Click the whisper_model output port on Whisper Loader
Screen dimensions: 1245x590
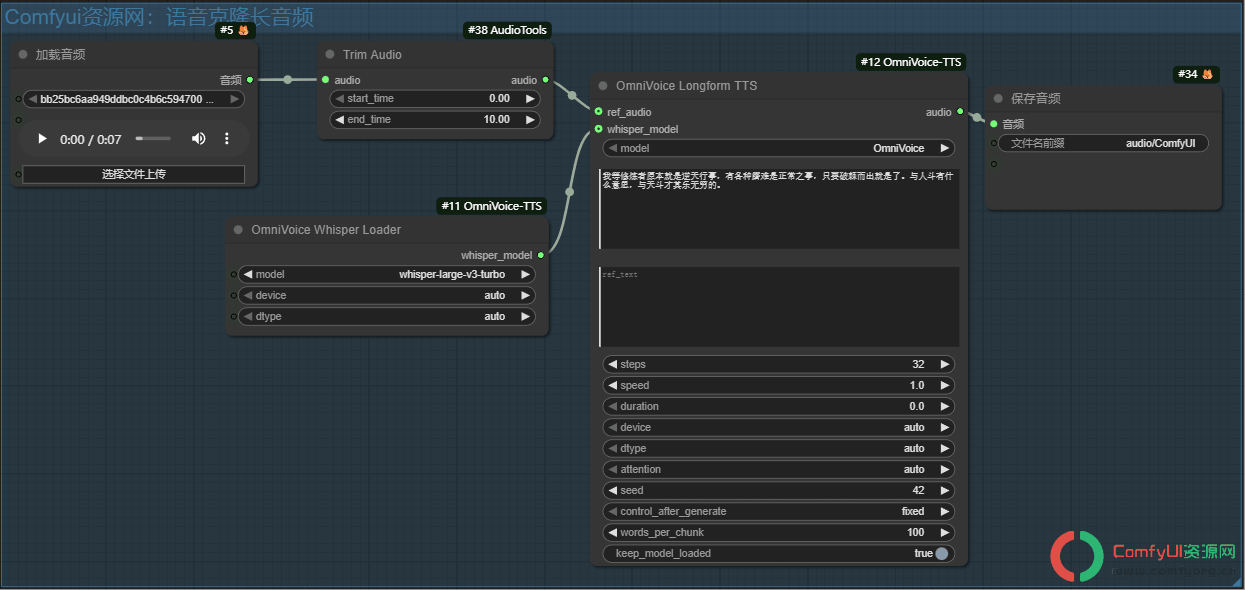pyautogui.click(x=541, y=255)
